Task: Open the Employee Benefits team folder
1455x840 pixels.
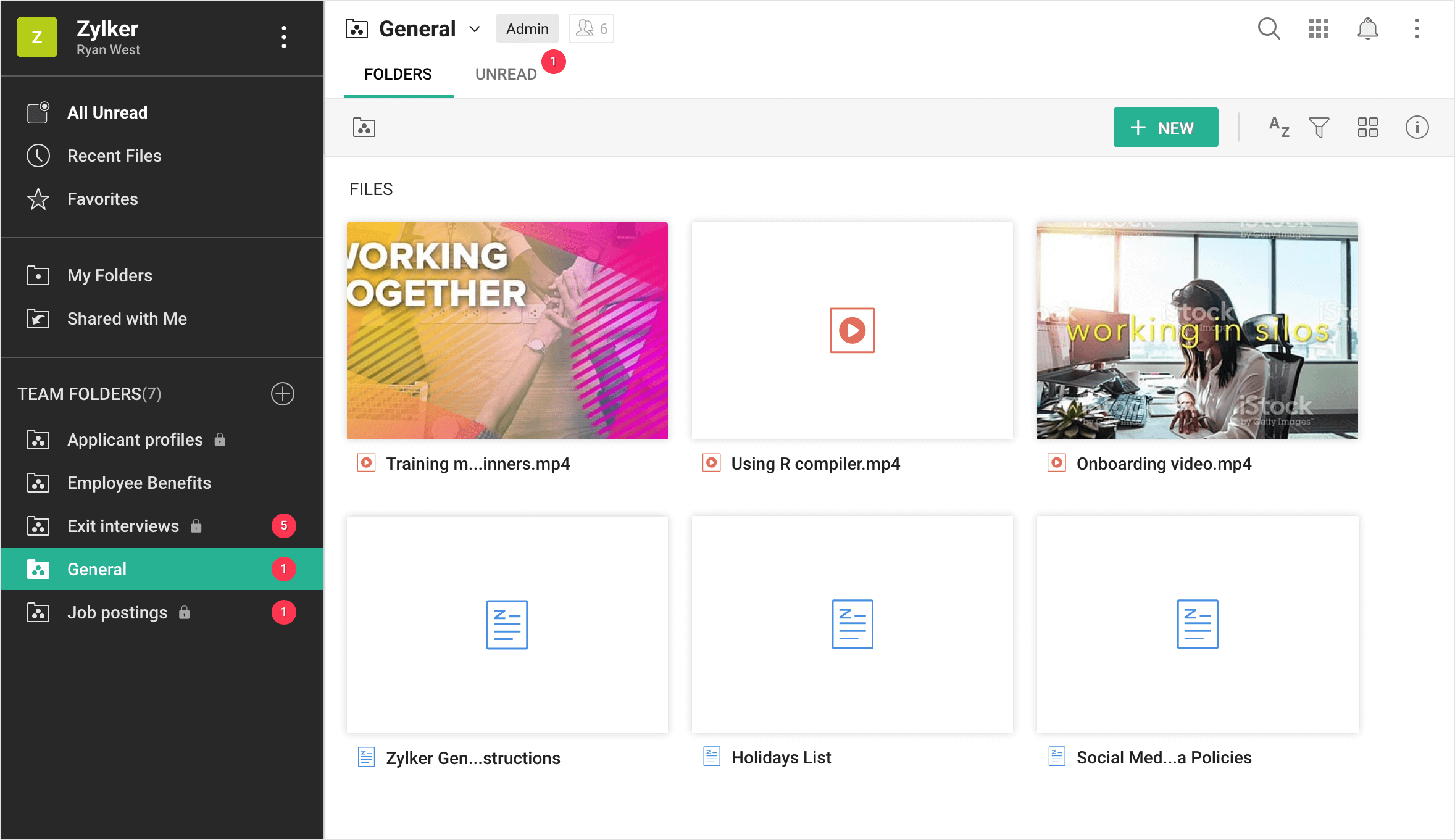Action: coord(162,483)
